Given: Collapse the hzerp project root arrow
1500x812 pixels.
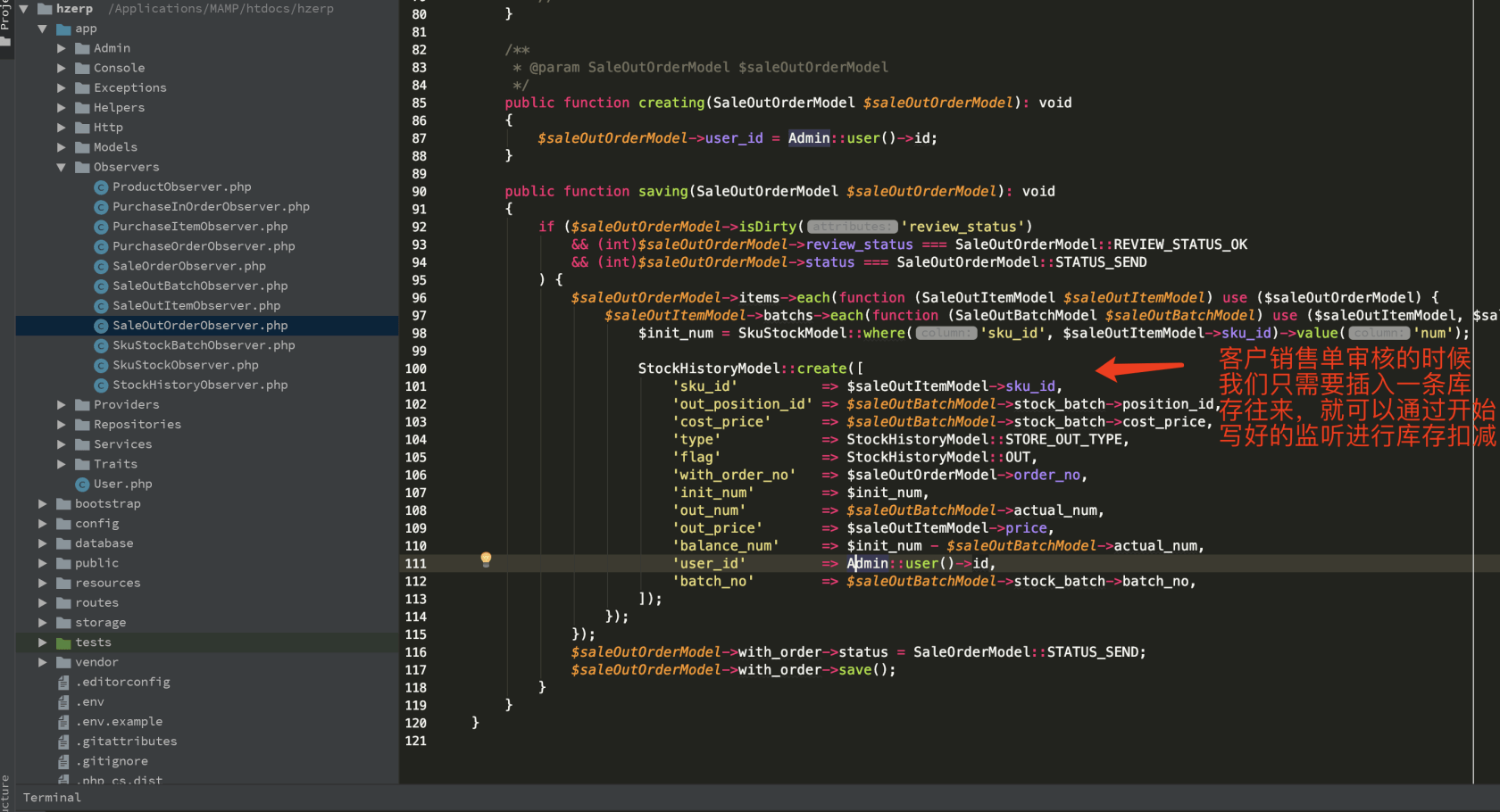Looking at the screenshot, I should tap(23, 9).
